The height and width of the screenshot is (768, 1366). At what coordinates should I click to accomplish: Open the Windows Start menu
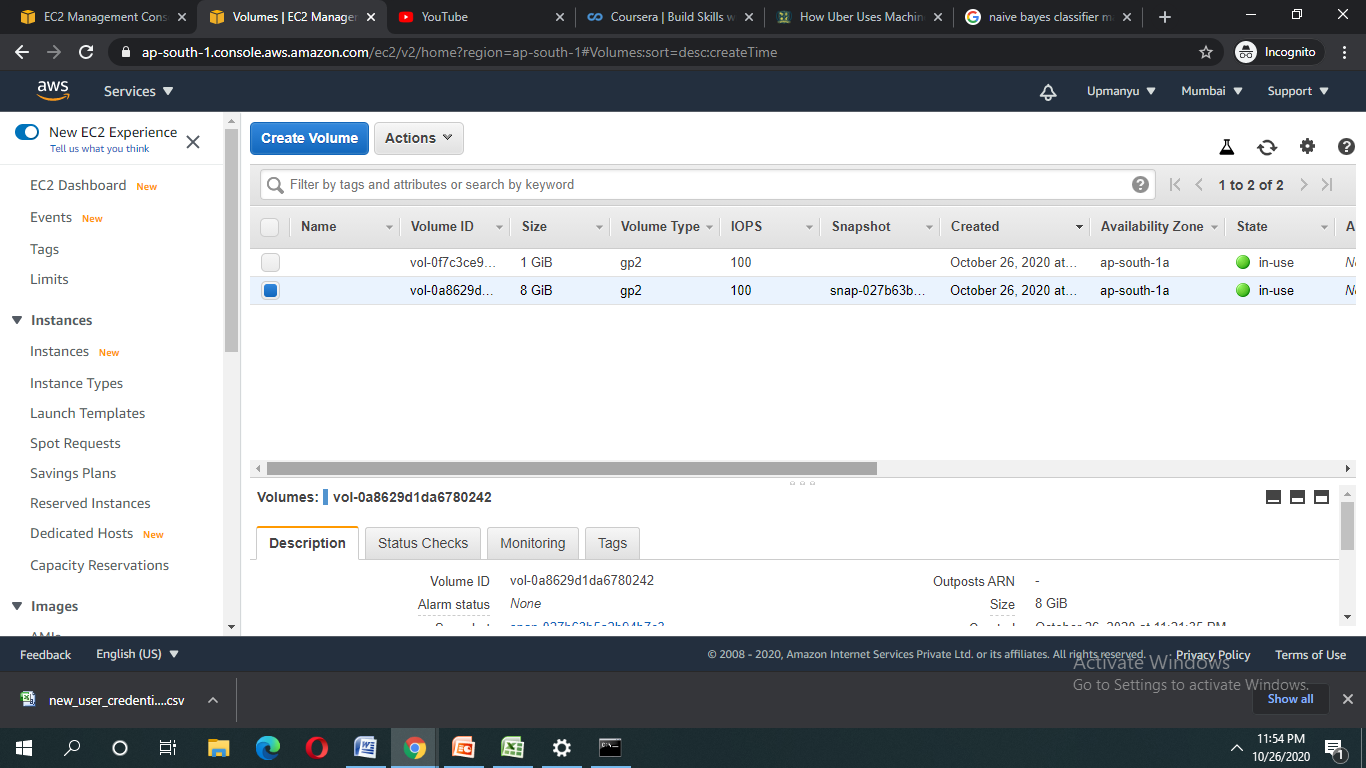pos(24,747)
